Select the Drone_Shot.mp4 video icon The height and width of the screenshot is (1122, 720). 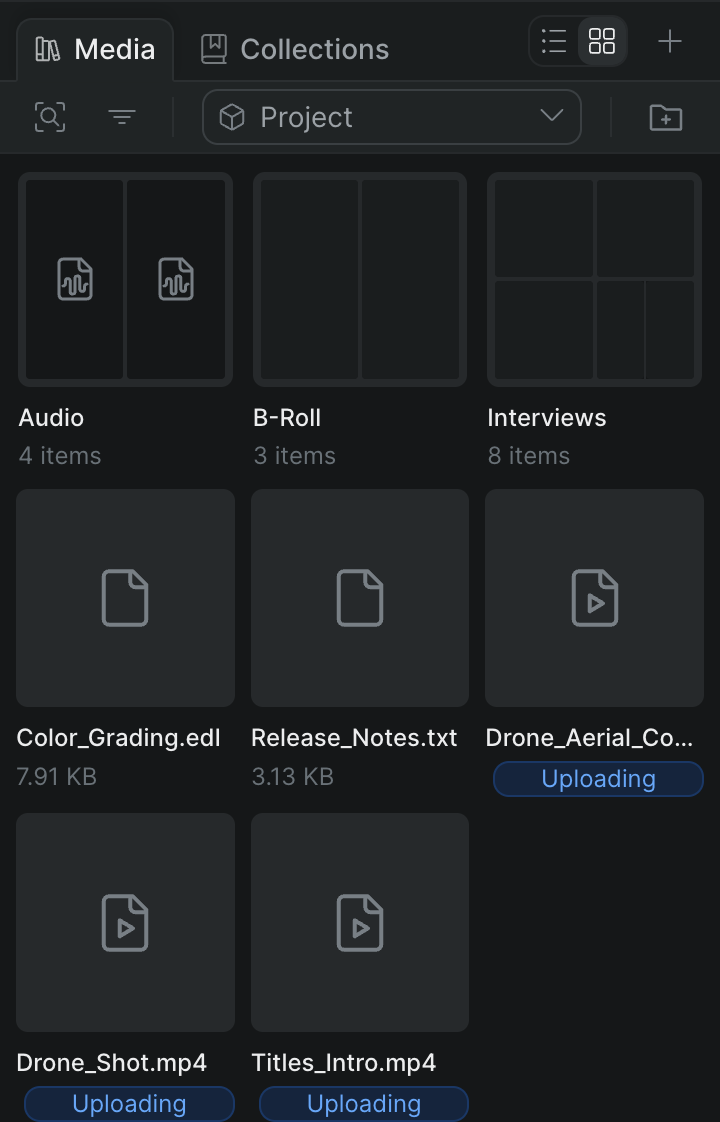pos(125,922)
